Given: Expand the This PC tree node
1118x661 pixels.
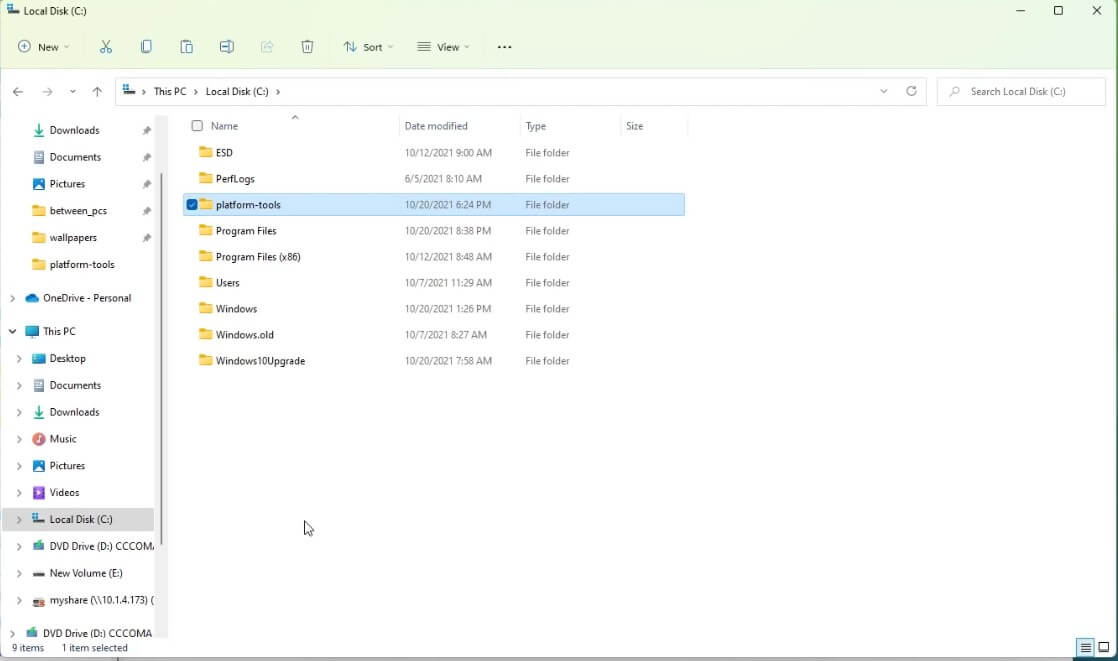Looking at the screenshot, I should coord(12,331).
